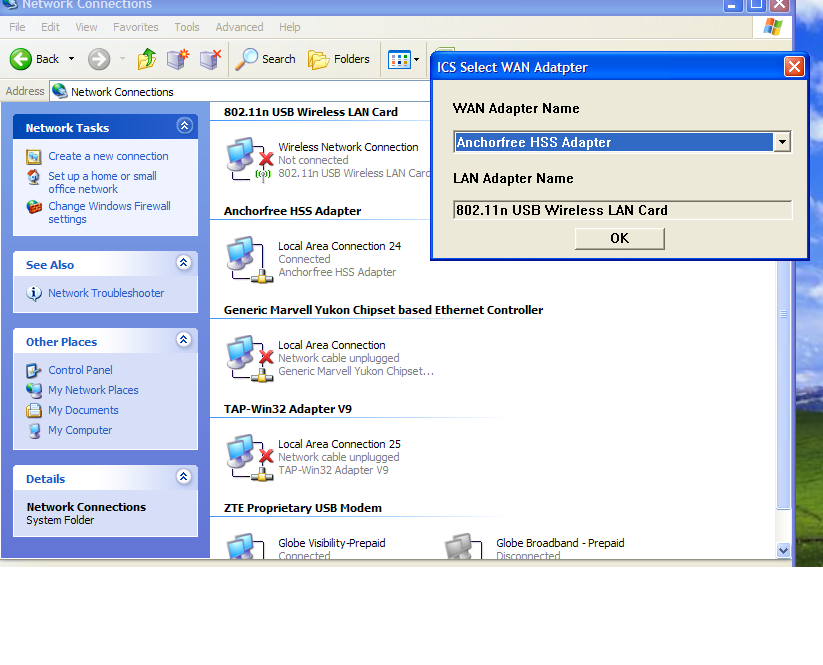Open Control Panel link

click(x=80, y=370)
